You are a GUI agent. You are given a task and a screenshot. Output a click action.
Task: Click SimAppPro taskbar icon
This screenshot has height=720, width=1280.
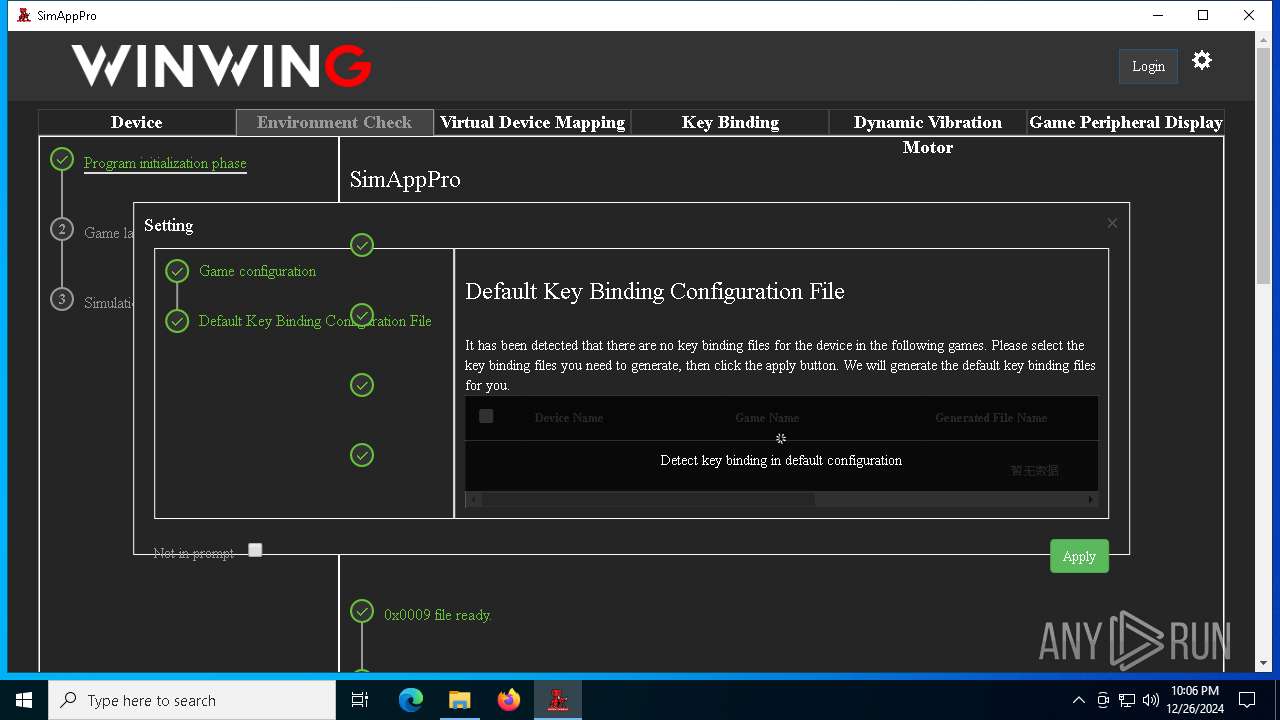pyautogui.click(x=557, y=700)
